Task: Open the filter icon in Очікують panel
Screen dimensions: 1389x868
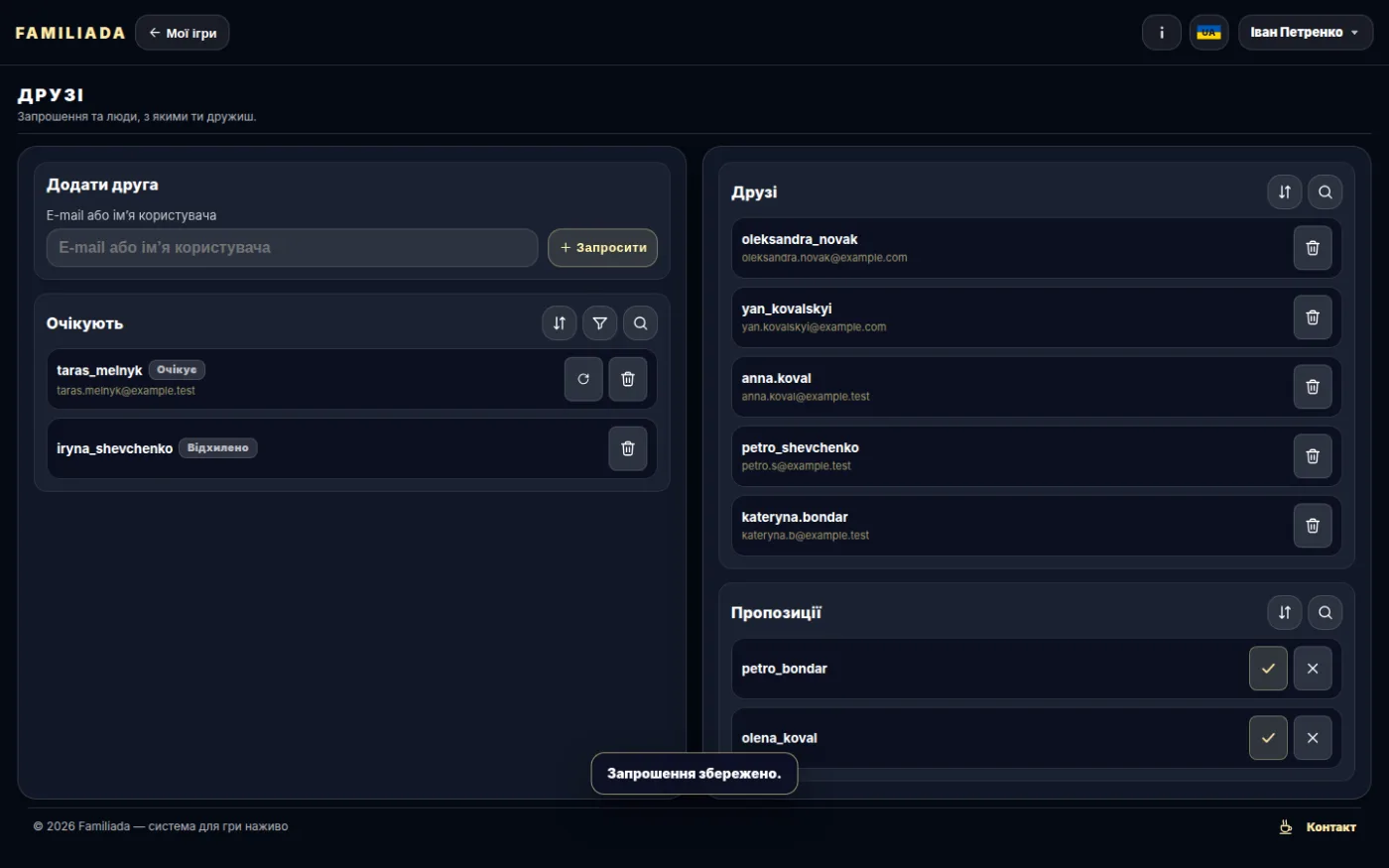Action: (x=600, y=322)
